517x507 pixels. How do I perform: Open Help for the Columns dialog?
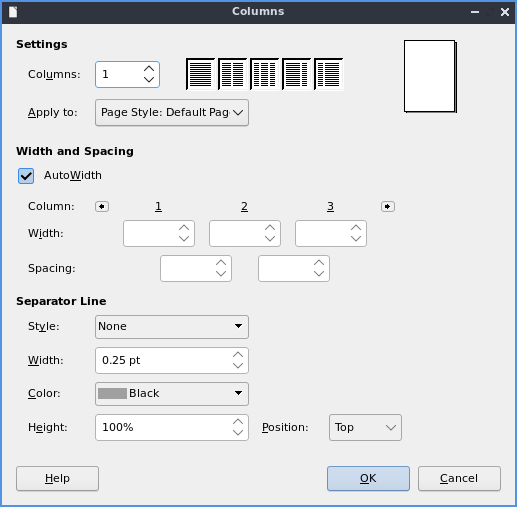[57, 478]
